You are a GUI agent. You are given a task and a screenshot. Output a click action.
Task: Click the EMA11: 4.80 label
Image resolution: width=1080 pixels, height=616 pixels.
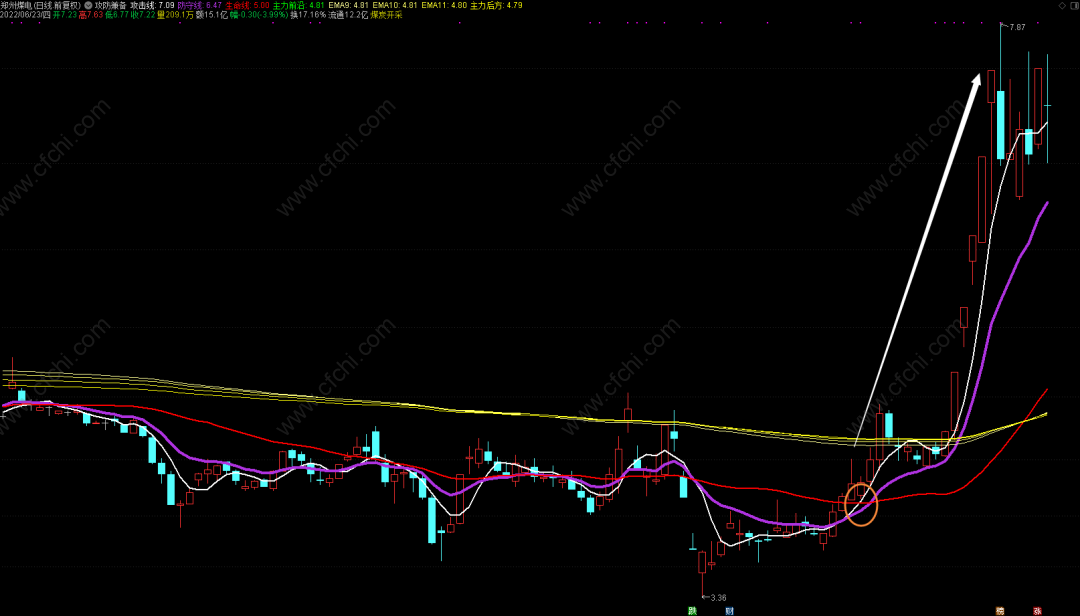444,6
